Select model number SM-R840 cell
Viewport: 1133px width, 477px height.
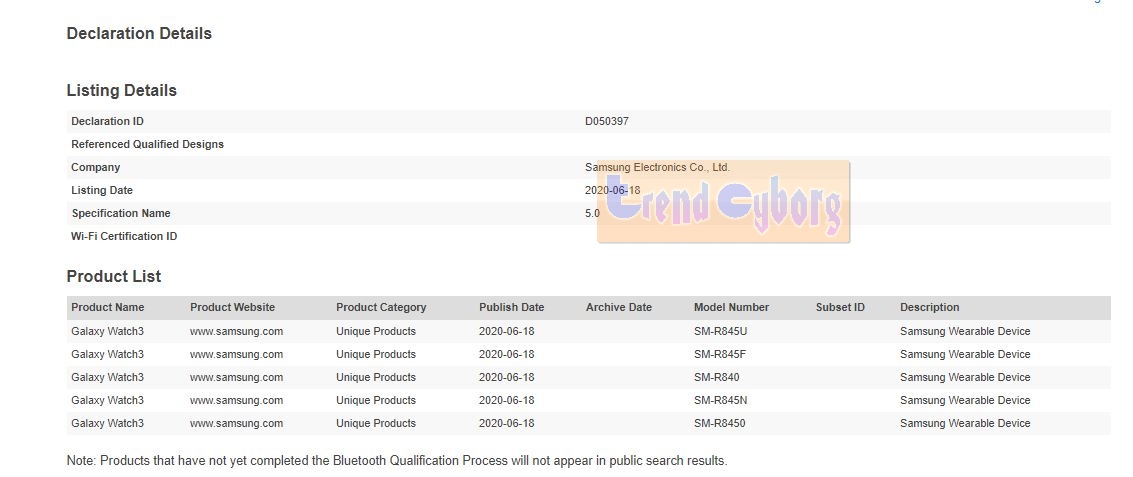point(716,377)
